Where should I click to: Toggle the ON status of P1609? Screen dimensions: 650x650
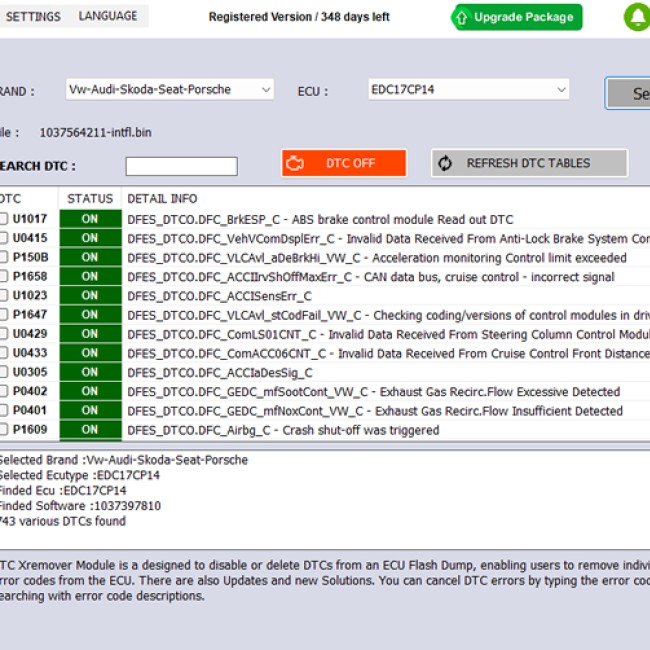90,429
